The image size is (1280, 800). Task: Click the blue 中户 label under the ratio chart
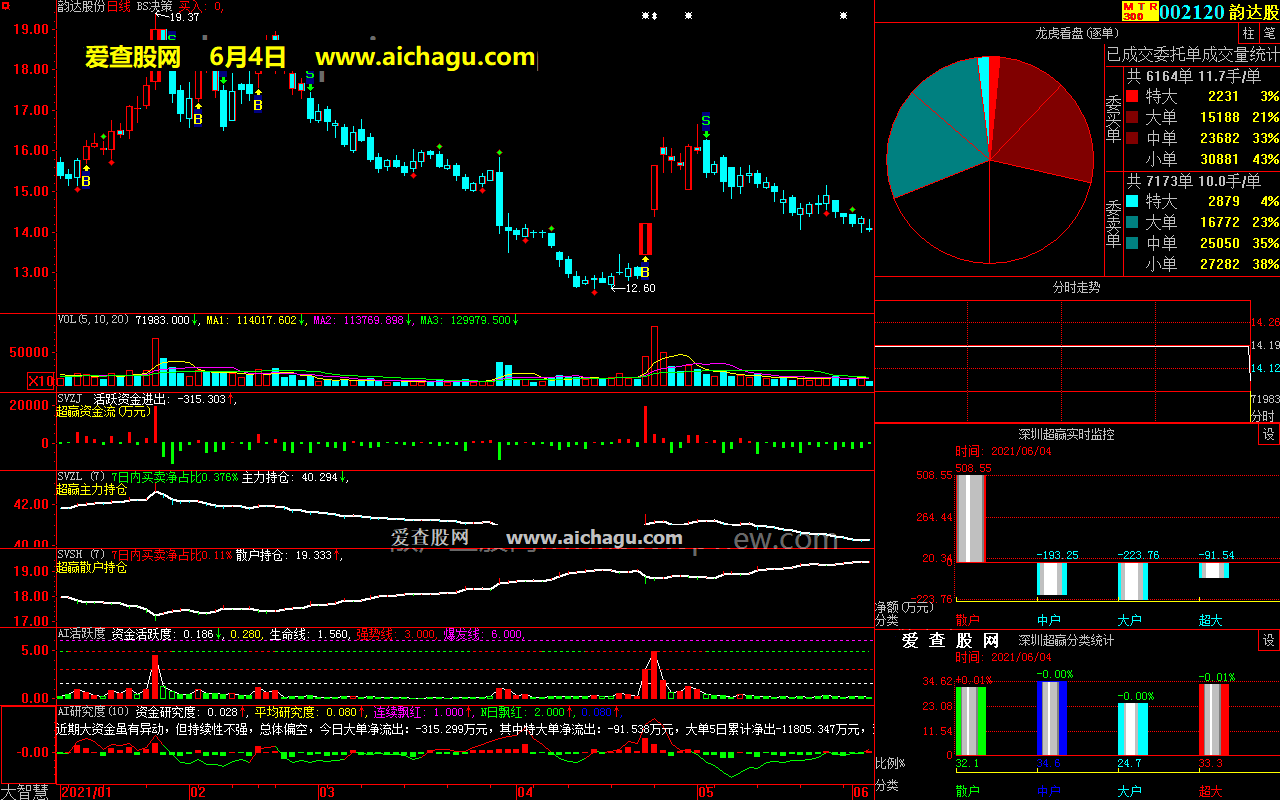1049,791
